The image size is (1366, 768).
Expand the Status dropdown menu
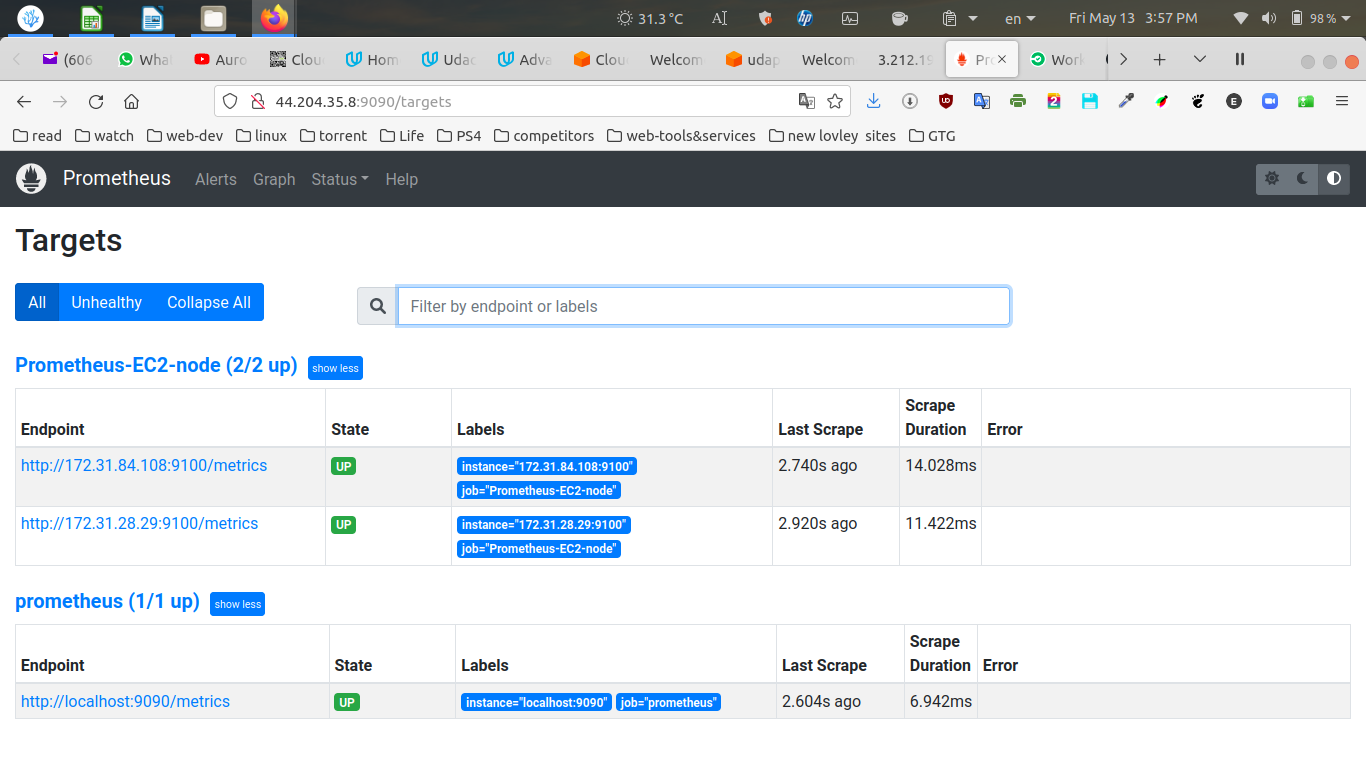(340, 179)
